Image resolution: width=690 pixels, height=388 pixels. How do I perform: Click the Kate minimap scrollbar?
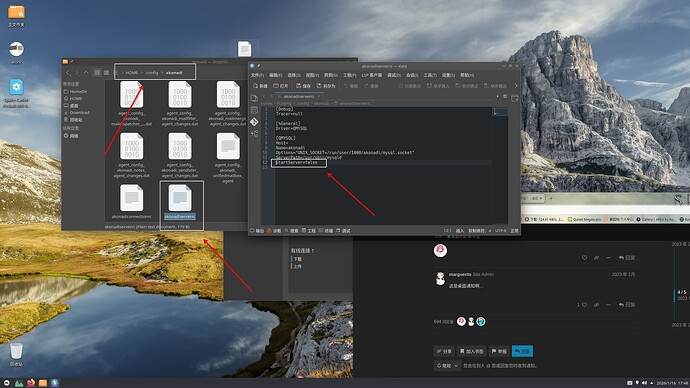[x=500, y=165]
